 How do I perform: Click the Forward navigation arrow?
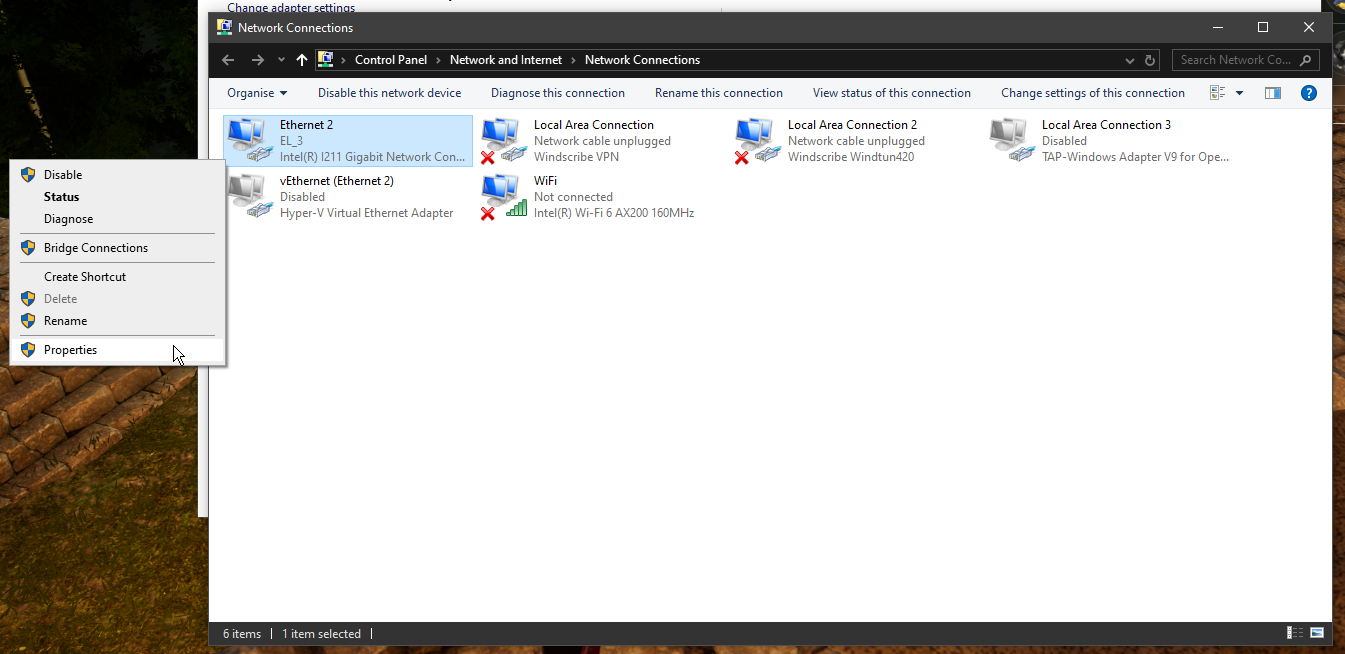(x=258, y=60)
